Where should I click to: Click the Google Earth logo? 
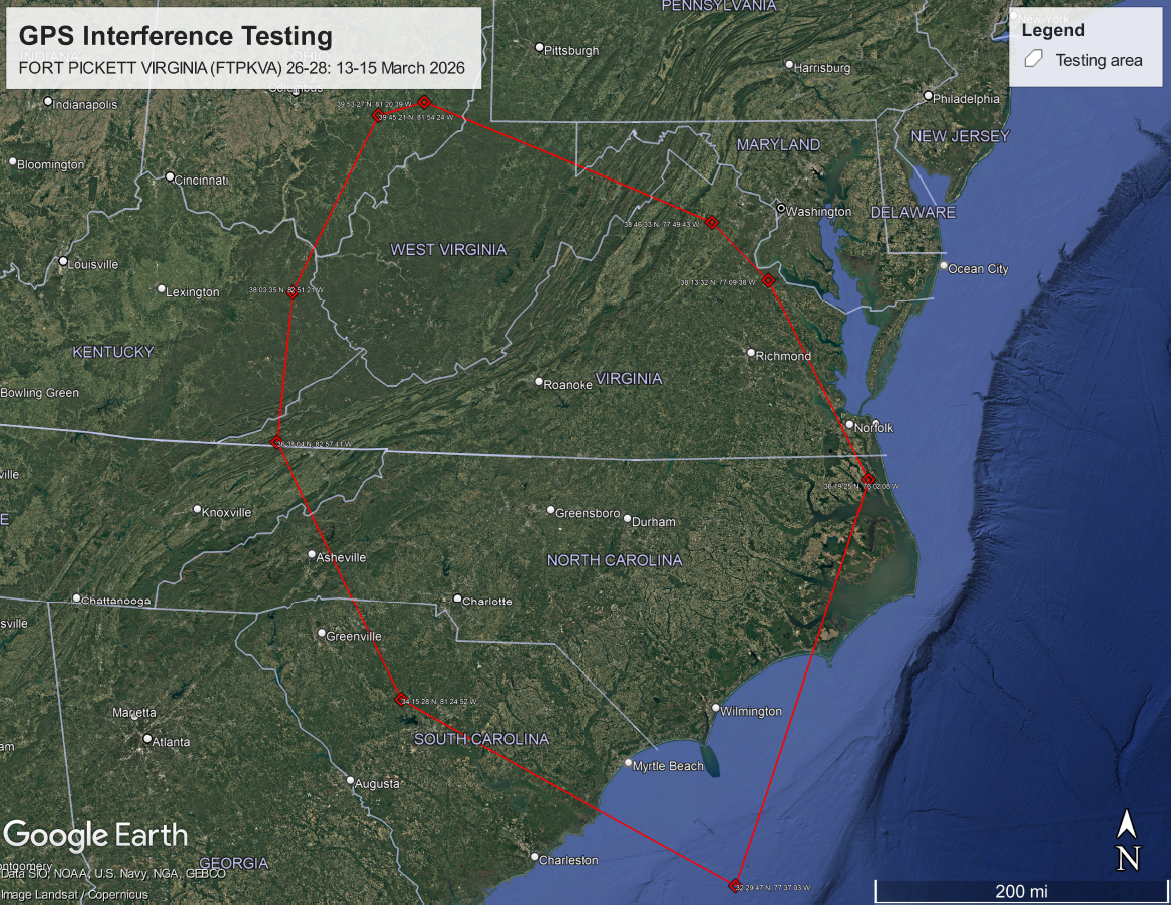point(96,835)
